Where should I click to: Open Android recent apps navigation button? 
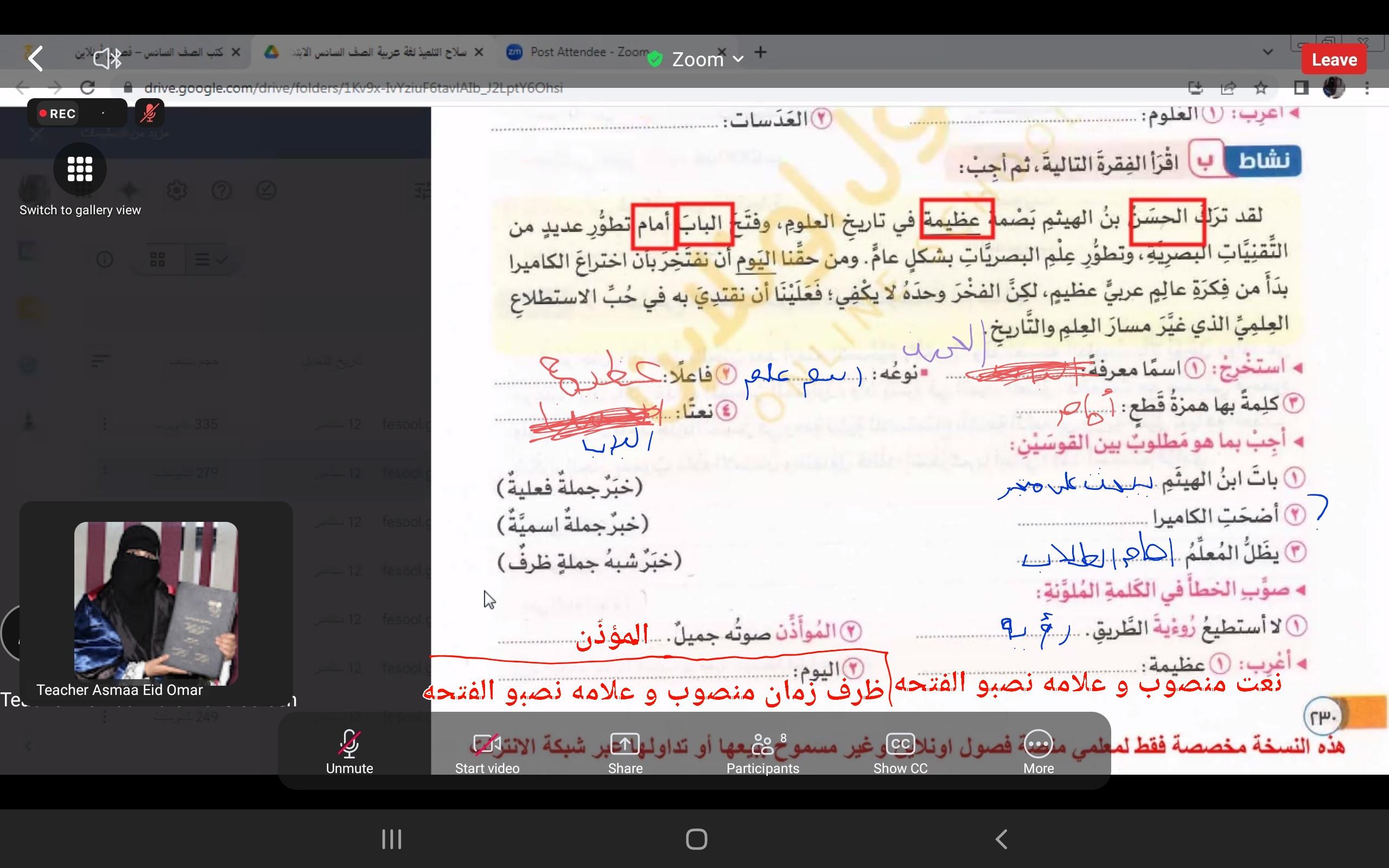click(391, 839)
